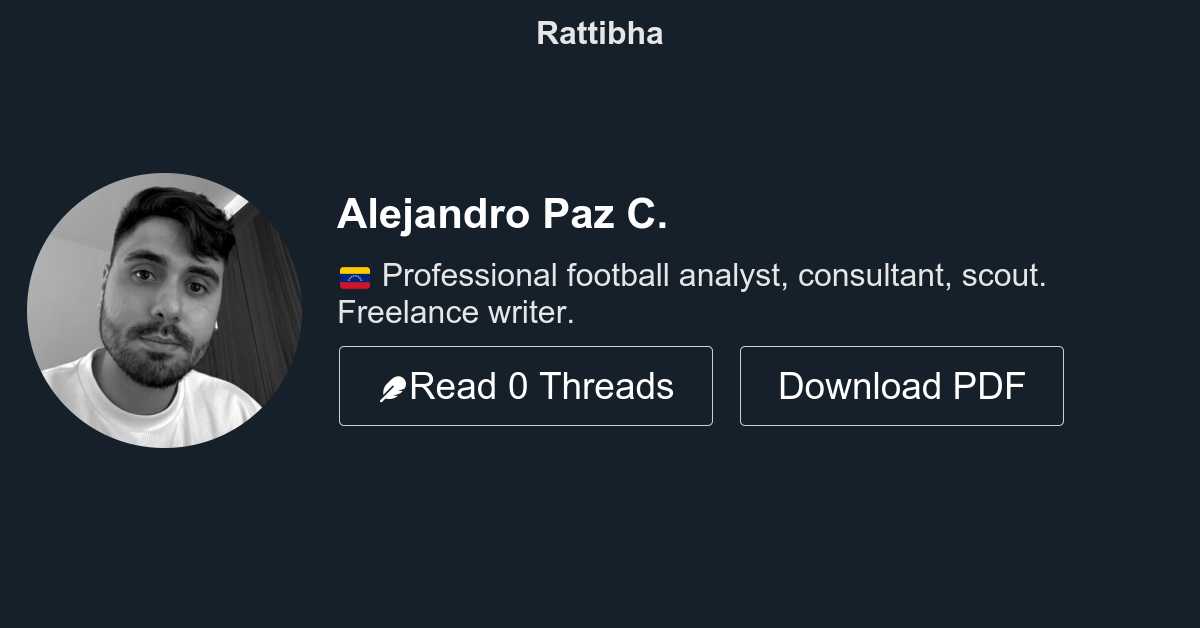Viewport: 1200px width, 628px height.
Task: Click the flag emoji before Professional football analyst
Action: [x=354, y=275]
